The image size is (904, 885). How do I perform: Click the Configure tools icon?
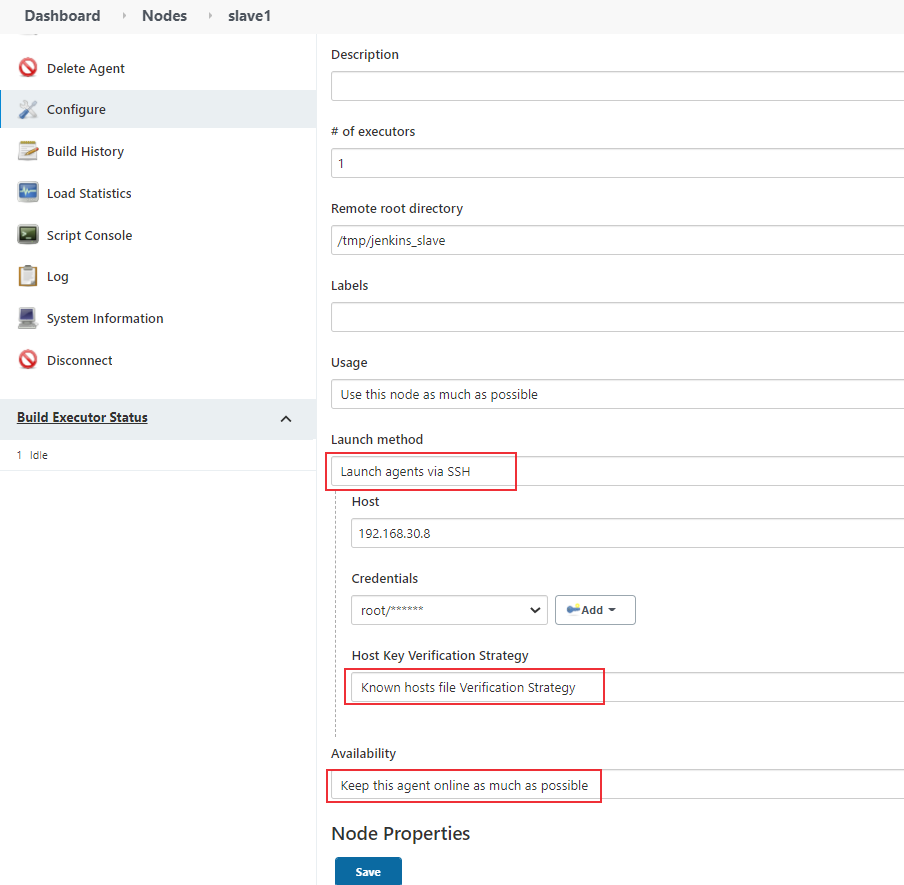pyautogui.click(x=28, y=109)
